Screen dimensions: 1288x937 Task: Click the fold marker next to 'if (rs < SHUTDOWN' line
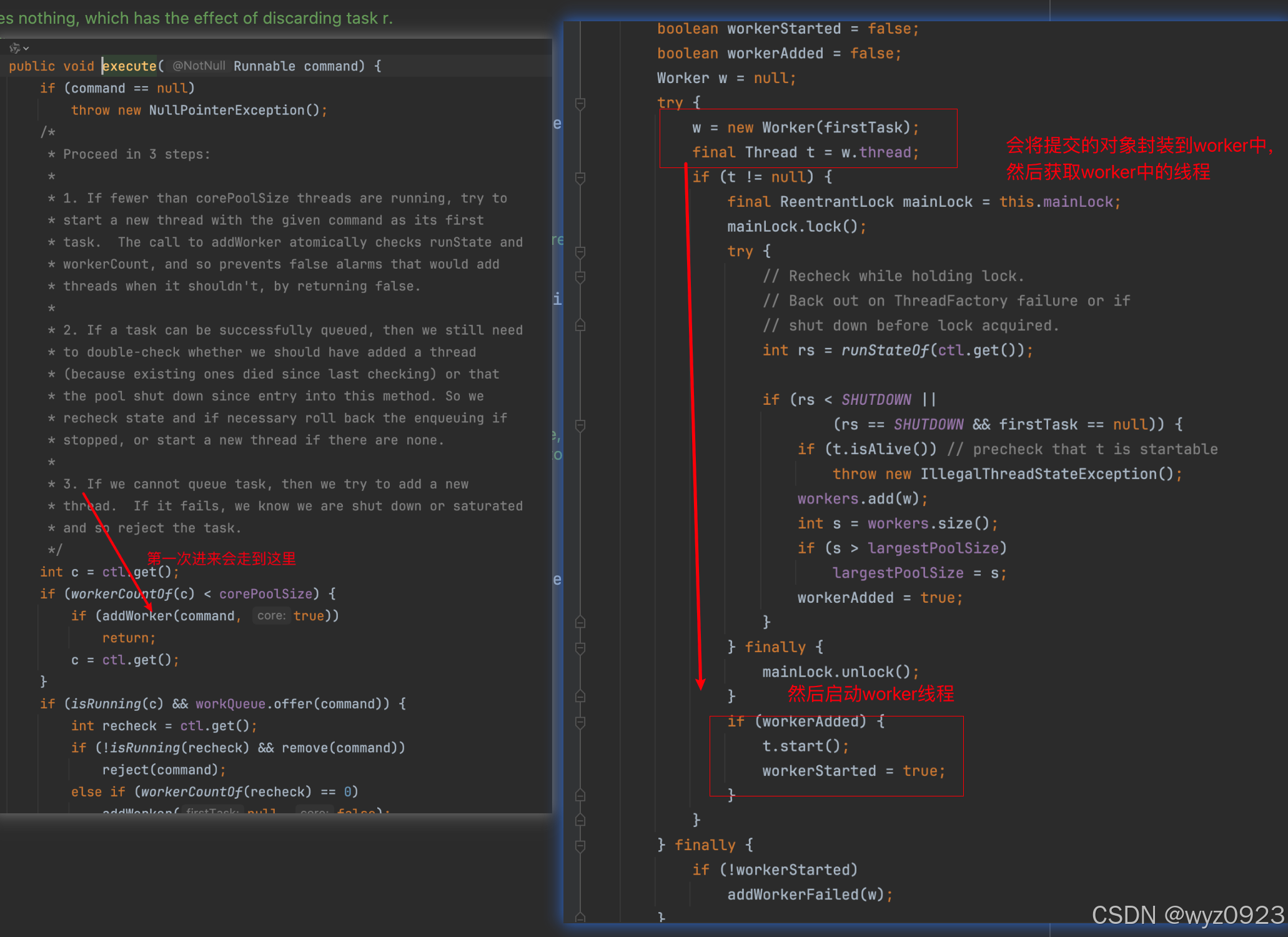point(580,425)
